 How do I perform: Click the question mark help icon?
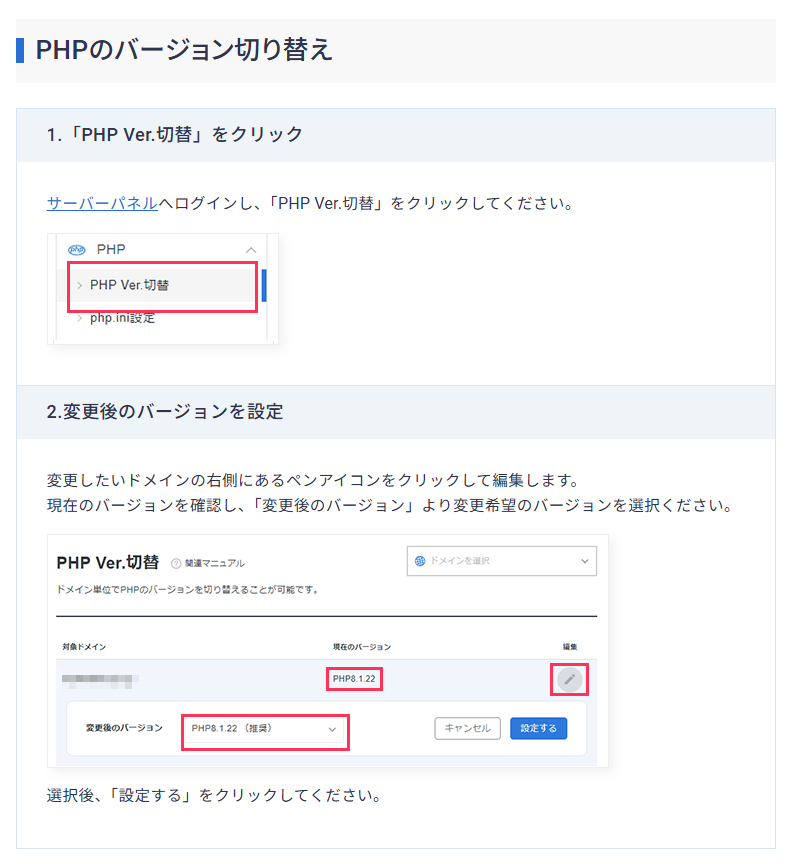pyautogui.click(x=176, y=564)
